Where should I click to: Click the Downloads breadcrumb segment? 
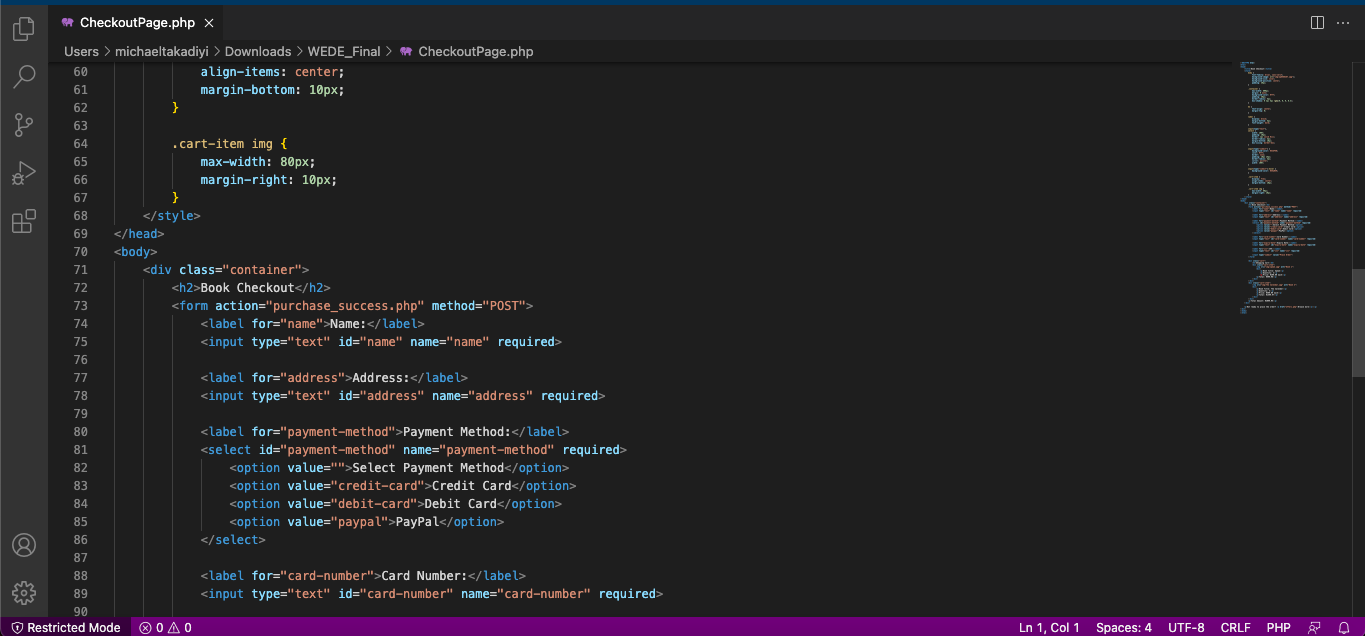[258, 51]
